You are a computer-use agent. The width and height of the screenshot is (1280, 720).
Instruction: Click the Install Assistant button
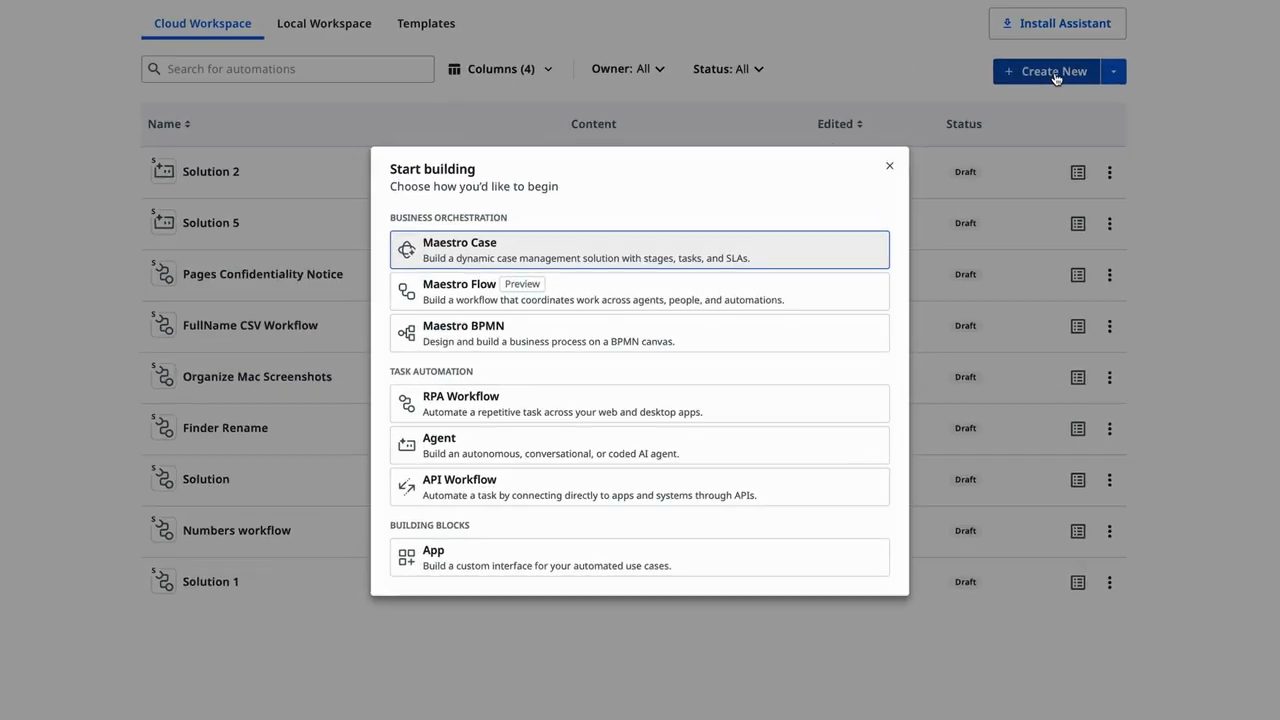click(x=1057, y=23)
